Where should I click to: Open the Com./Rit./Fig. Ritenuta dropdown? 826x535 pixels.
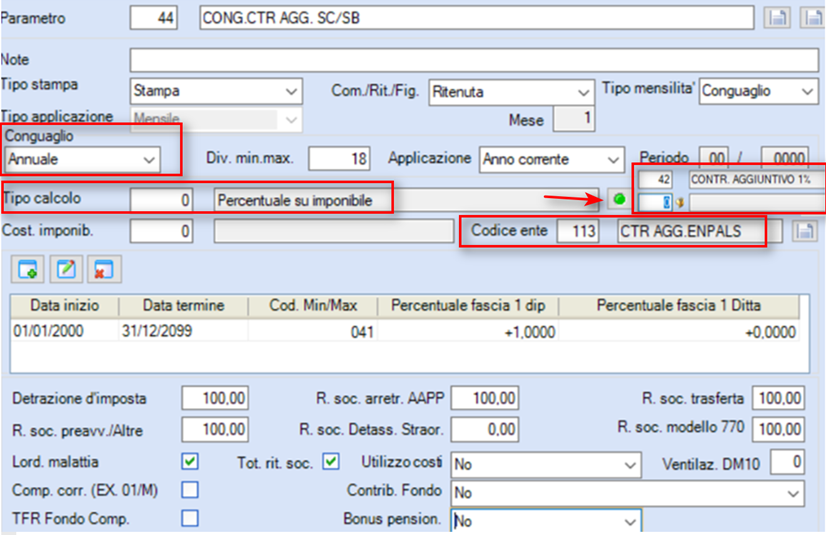tap(512, 92)
